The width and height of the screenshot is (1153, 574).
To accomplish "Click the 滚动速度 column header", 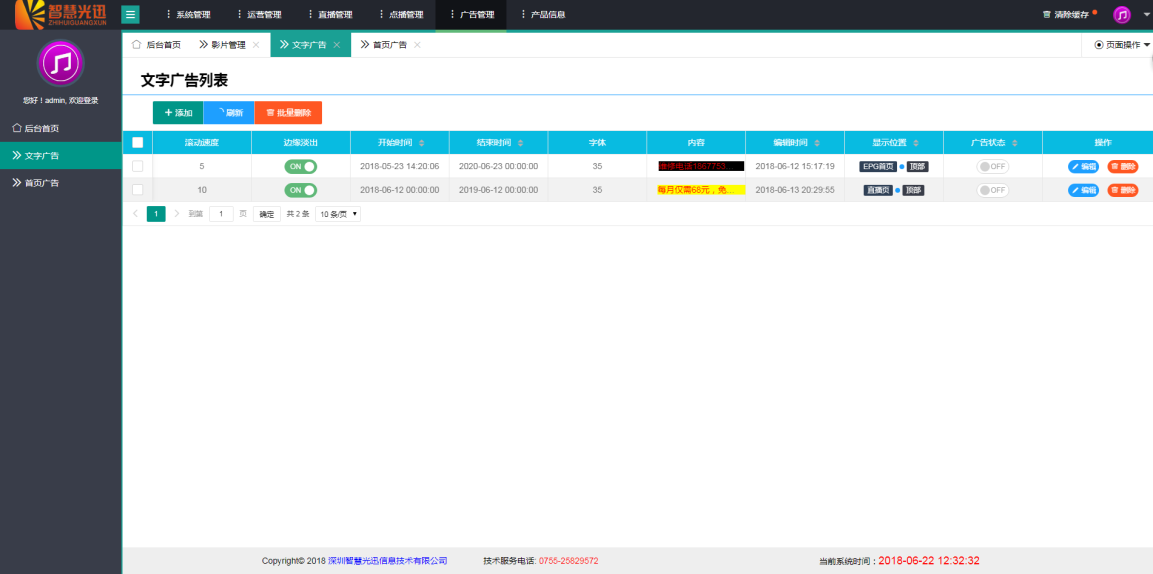I will [x=201, y=143].
